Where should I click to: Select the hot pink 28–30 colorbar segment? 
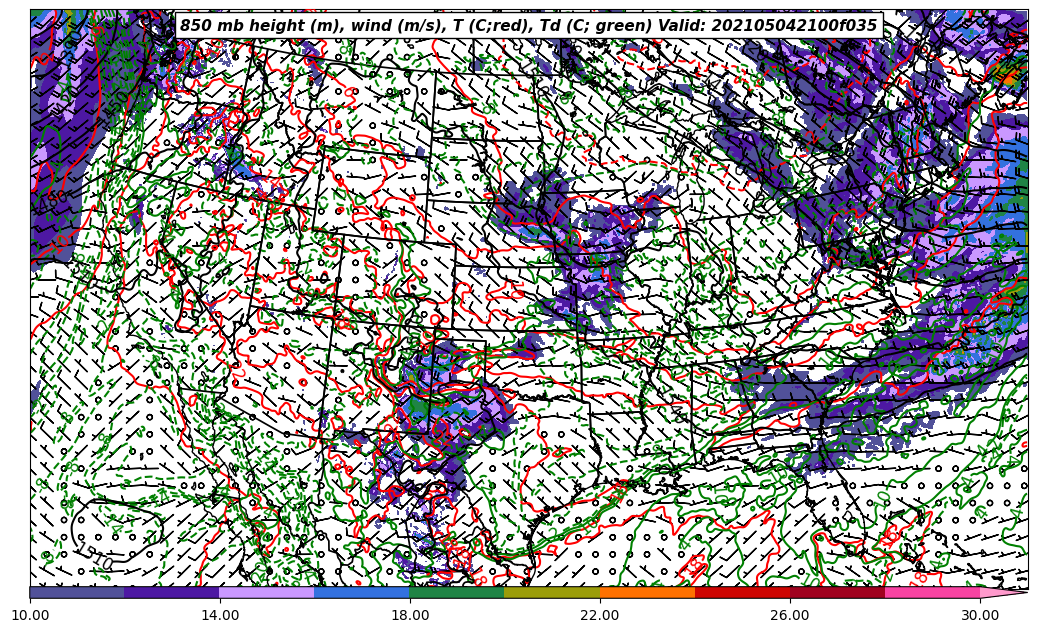[932, 592]
